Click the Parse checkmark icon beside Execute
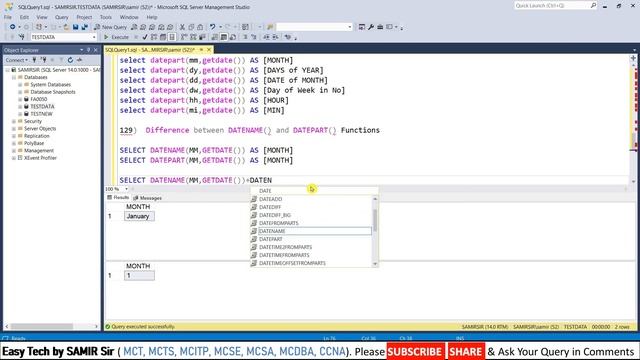 point(145,37)
